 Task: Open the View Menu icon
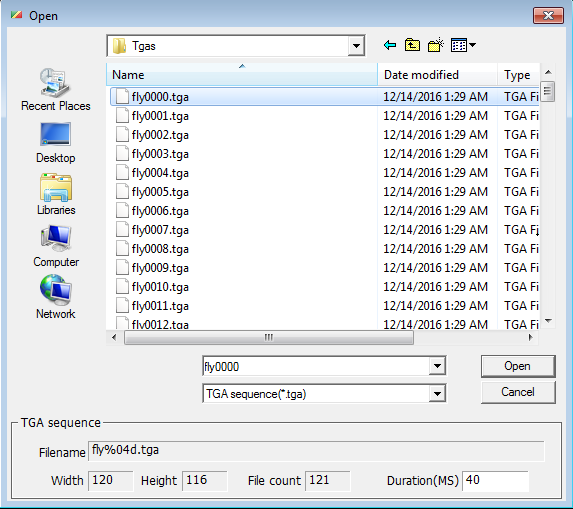tap(463, 45)
